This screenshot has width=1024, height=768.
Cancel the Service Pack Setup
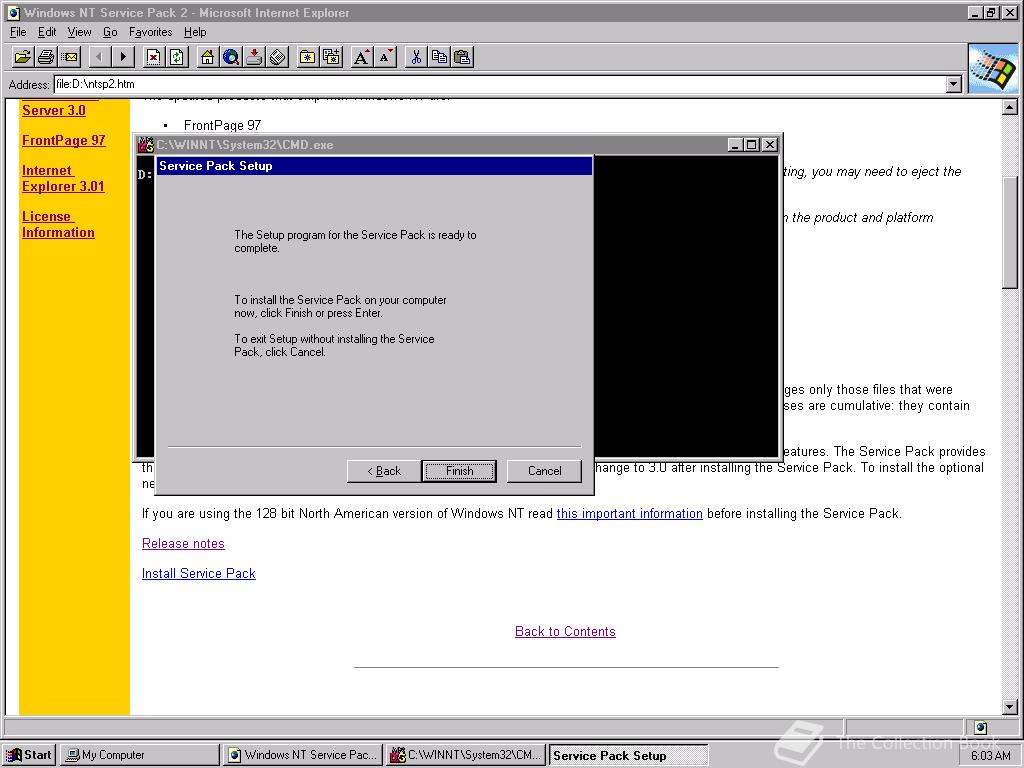pos(544,471)
